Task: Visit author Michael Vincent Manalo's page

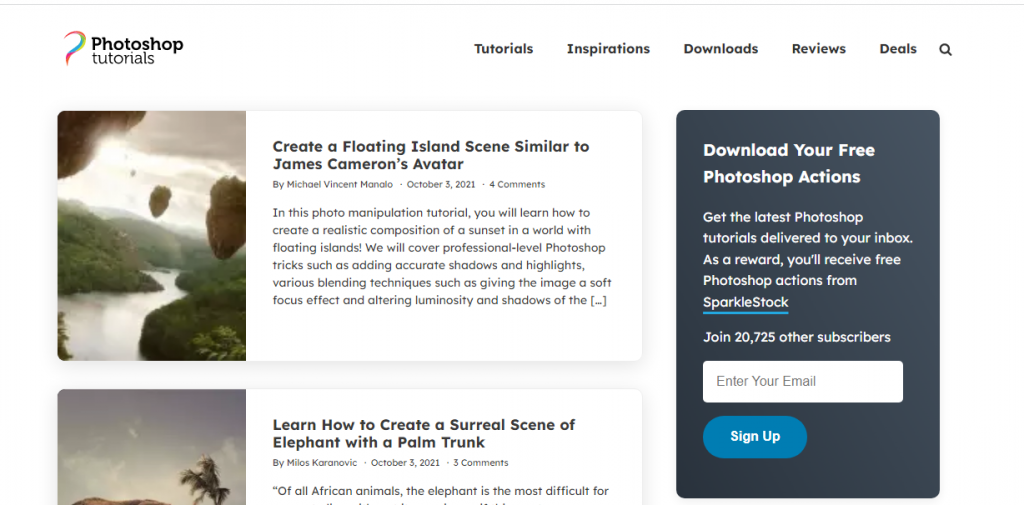Action: point(340,185)
